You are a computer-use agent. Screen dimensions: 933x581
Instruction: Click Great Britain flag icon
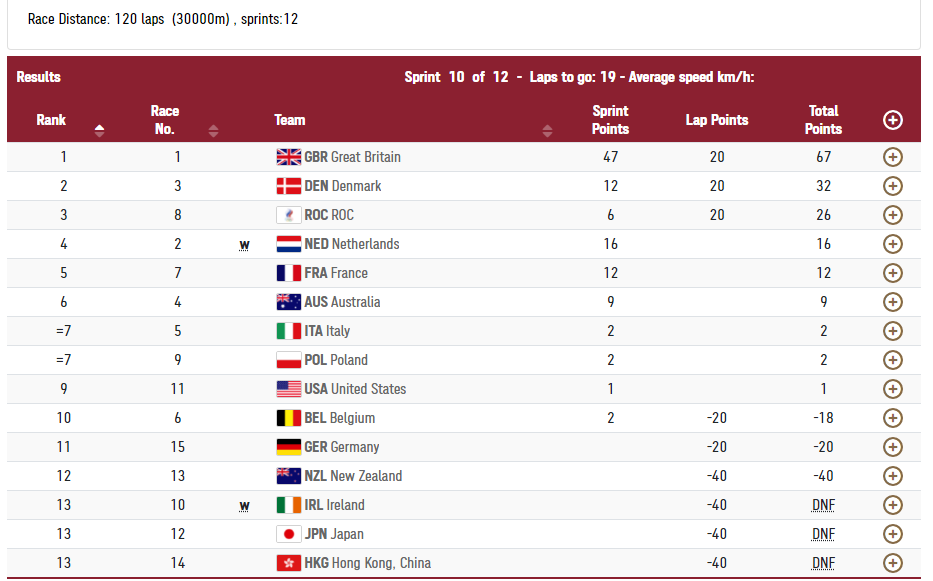point(288,157)
